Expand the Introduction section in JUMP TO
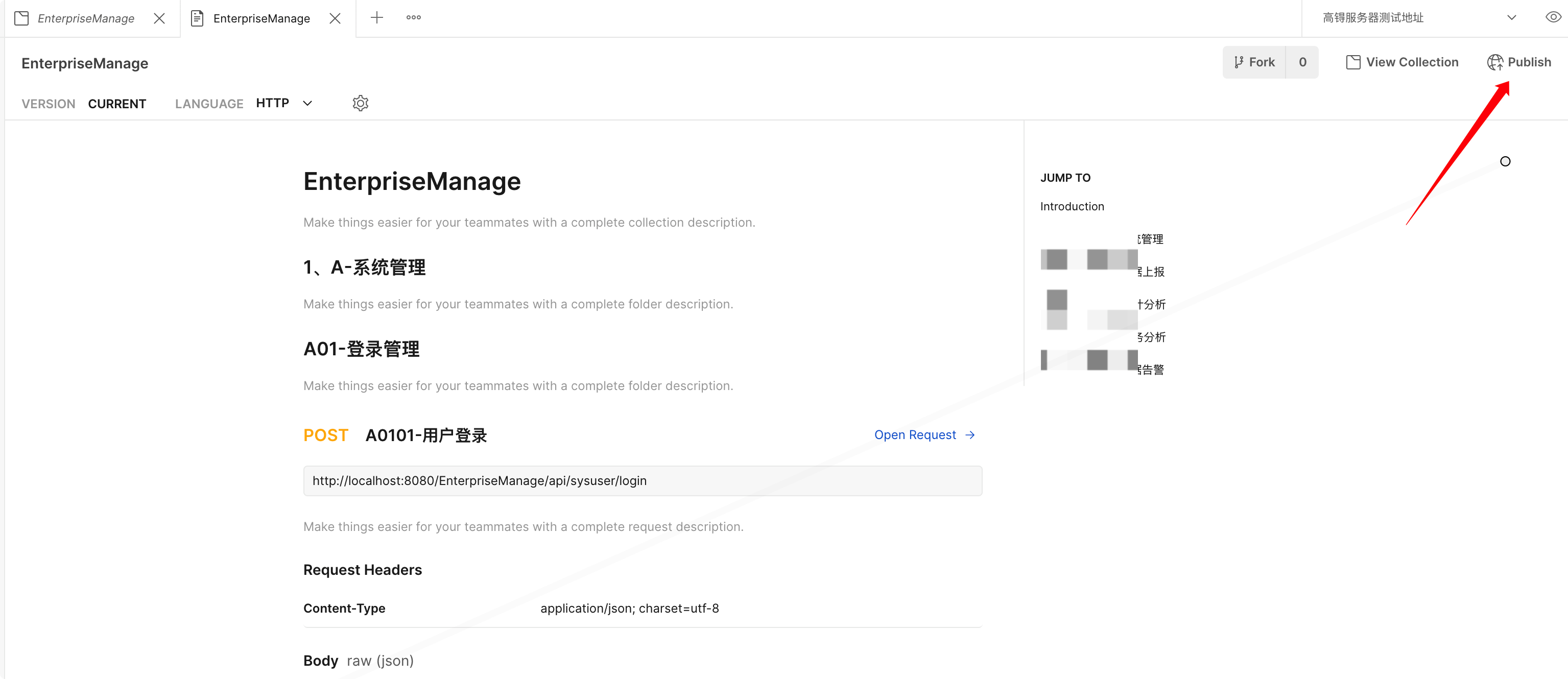The image size is (1568, 679). pos(1072,206)
